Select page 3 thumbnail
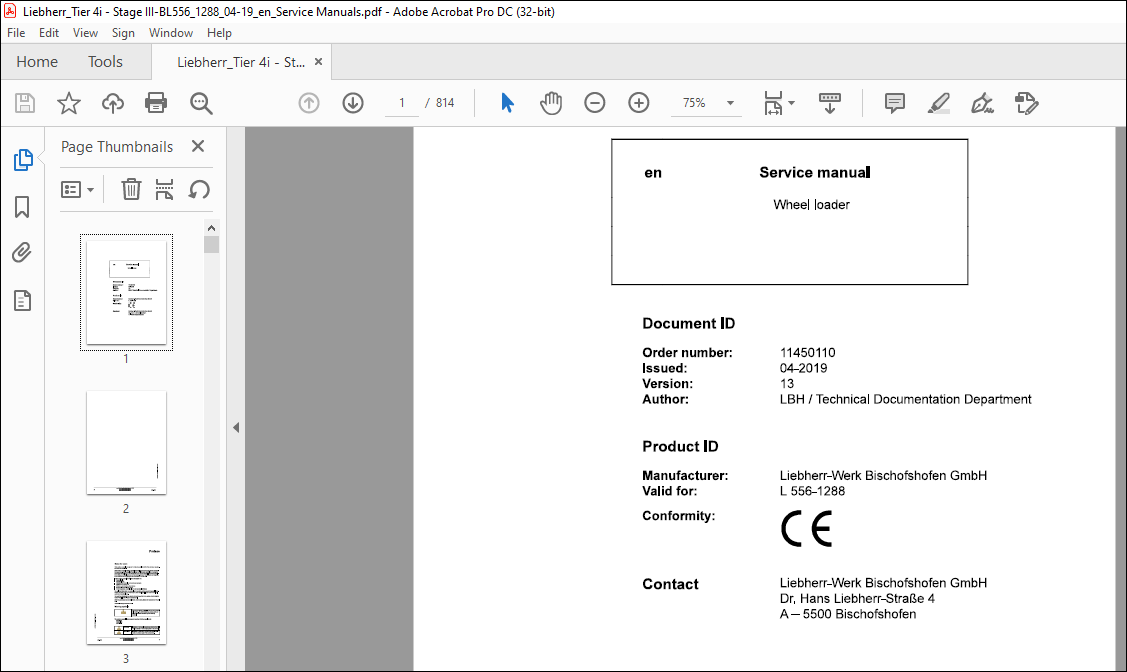1127x672 pixels. point(126,592)
